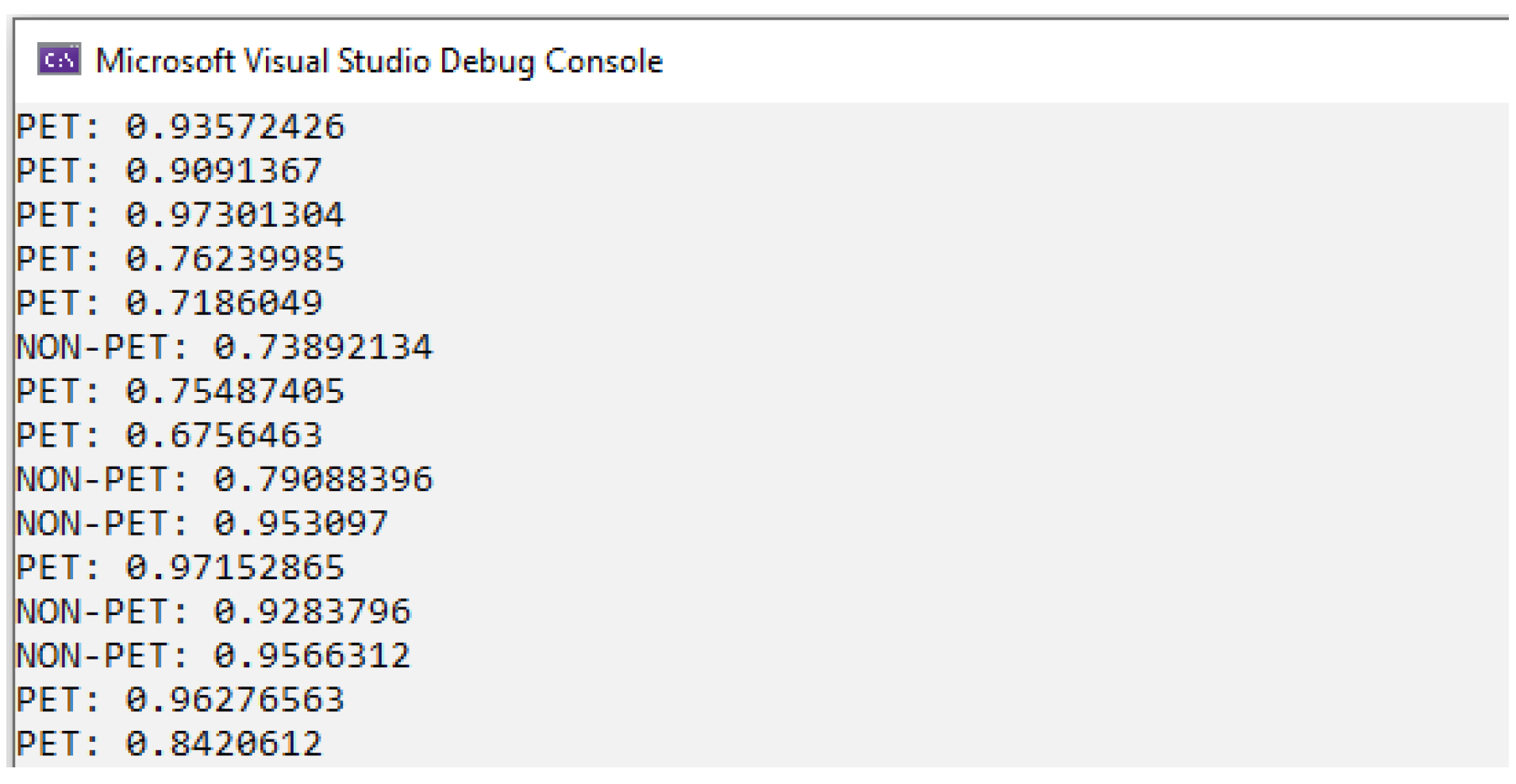Viewport: 1516px width, 784px height.
Task: Click the last line PET: 0.8420612
Action: point(169,744)
